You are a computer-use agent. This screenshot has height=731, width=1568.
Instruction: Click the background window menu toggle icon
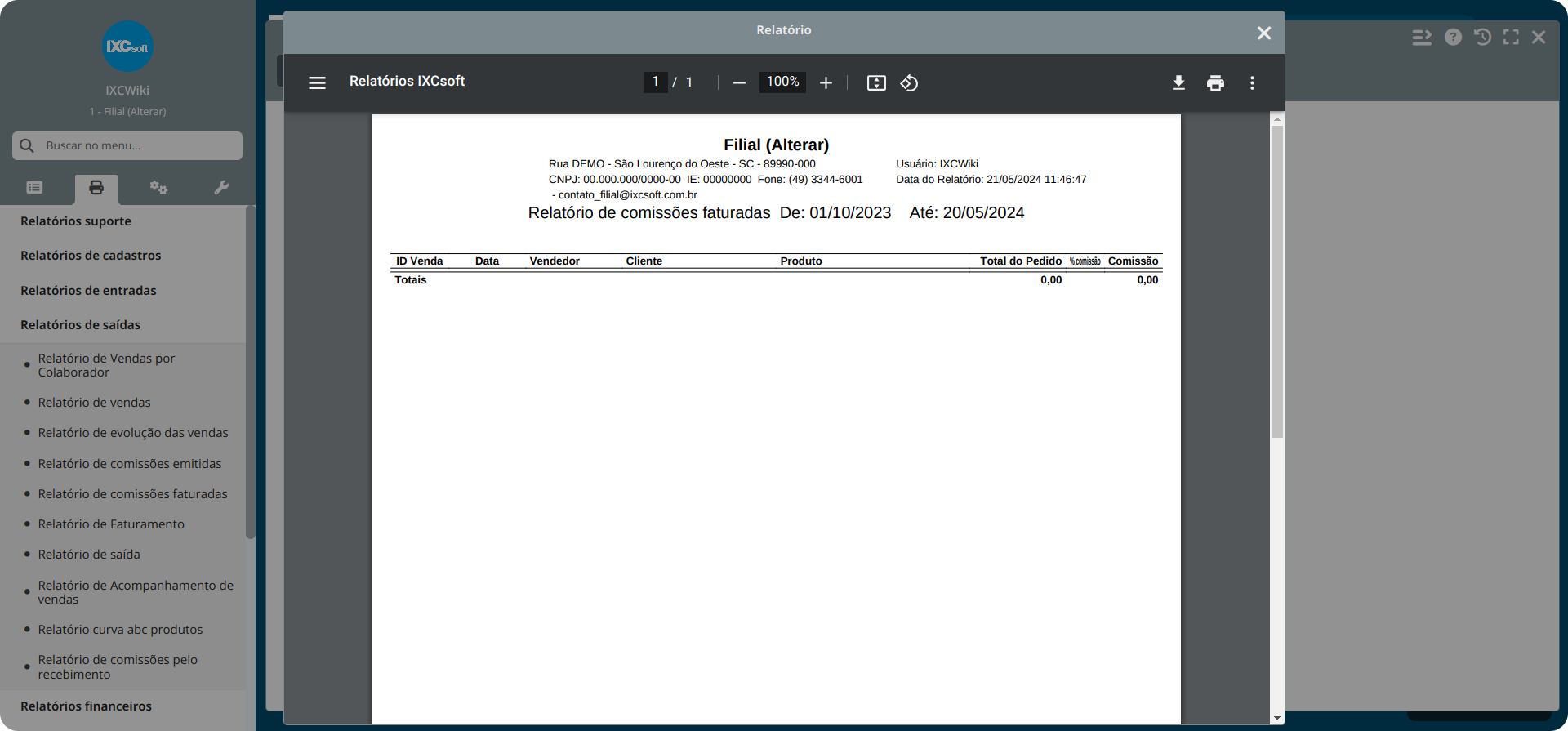tap(1422, 37)
